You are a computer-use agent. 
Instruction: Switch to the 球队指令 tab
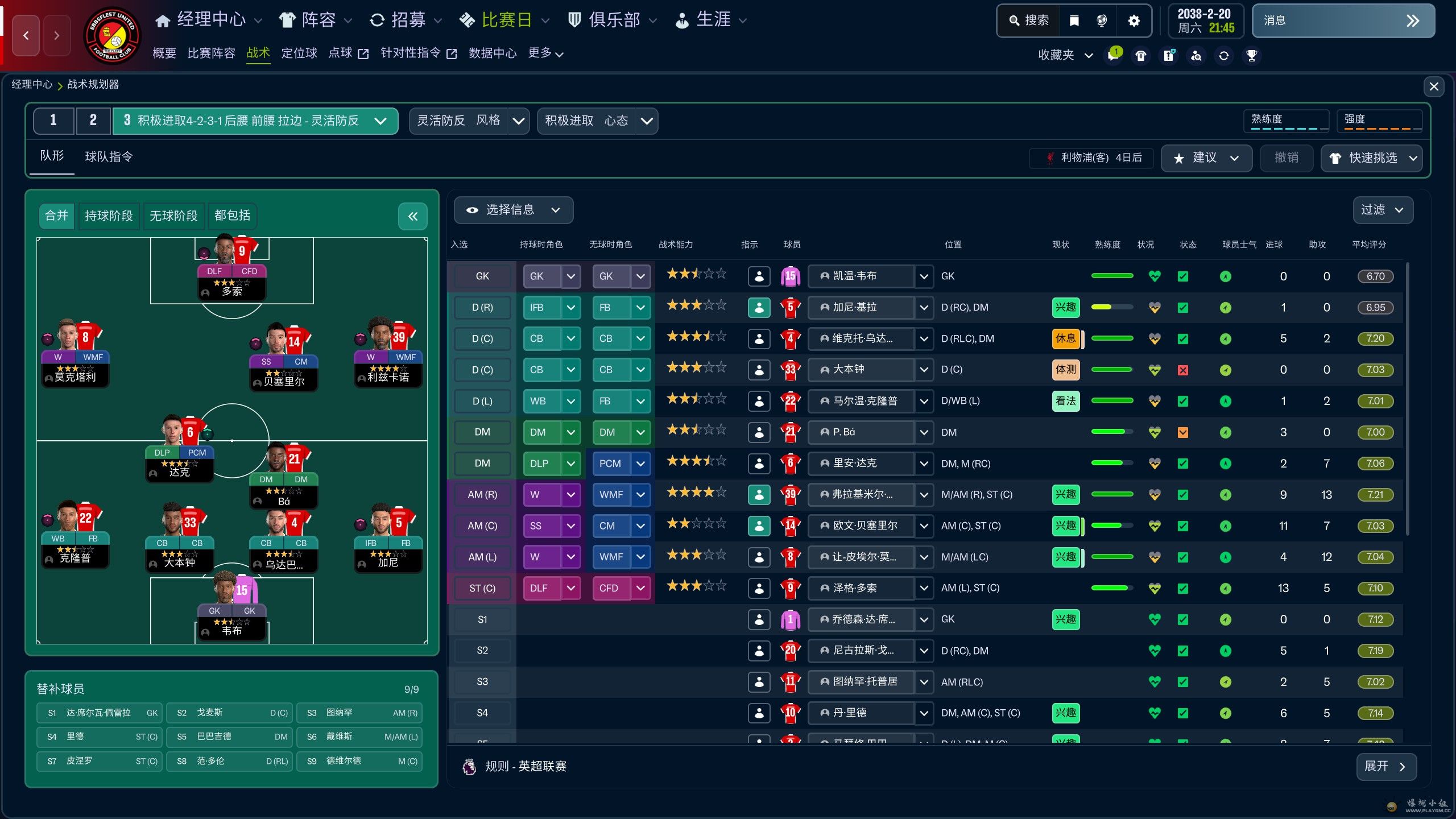coord(109,157)
